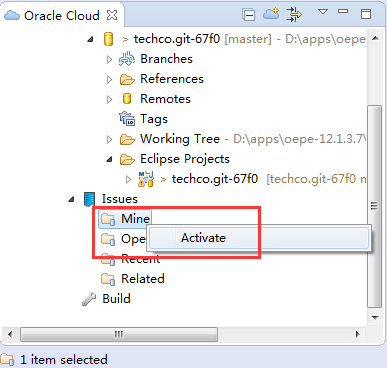
Task: Collapse the techco.git-67f0 repository node
Action: [x=90, y=40]
